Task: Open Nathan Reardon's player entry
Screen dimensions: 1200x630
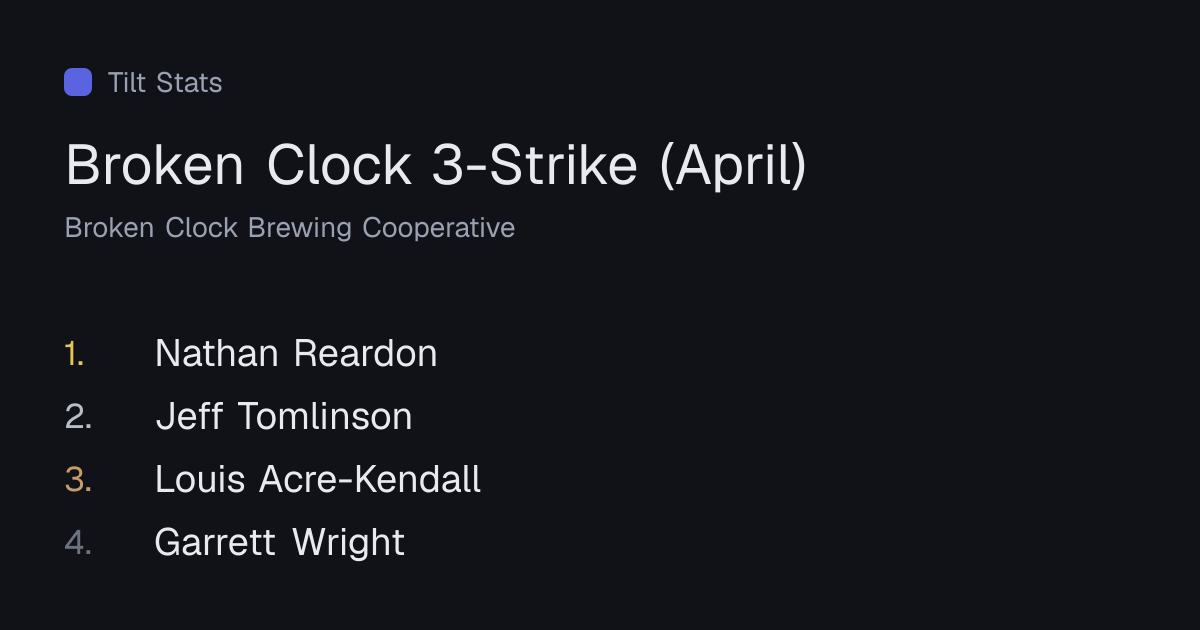Action: (x=296, y=354)
